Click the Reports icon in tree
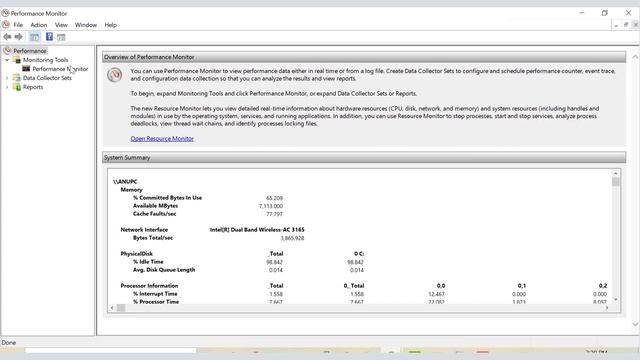Viewport: 640px width, 360px height. (x=17, y=87)
